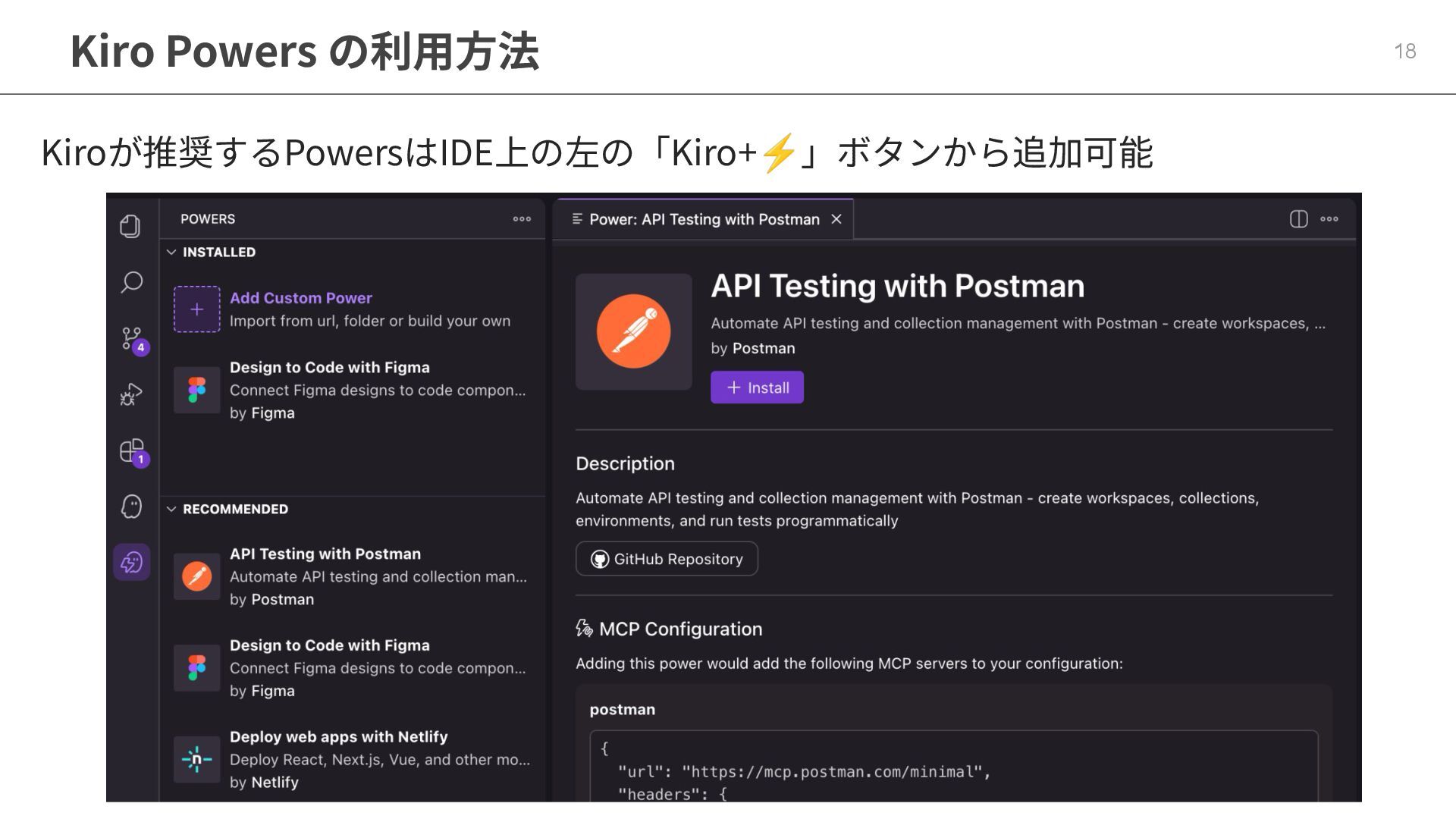Open the Search magnifier in the activity bar

click(x=131, y=282)
